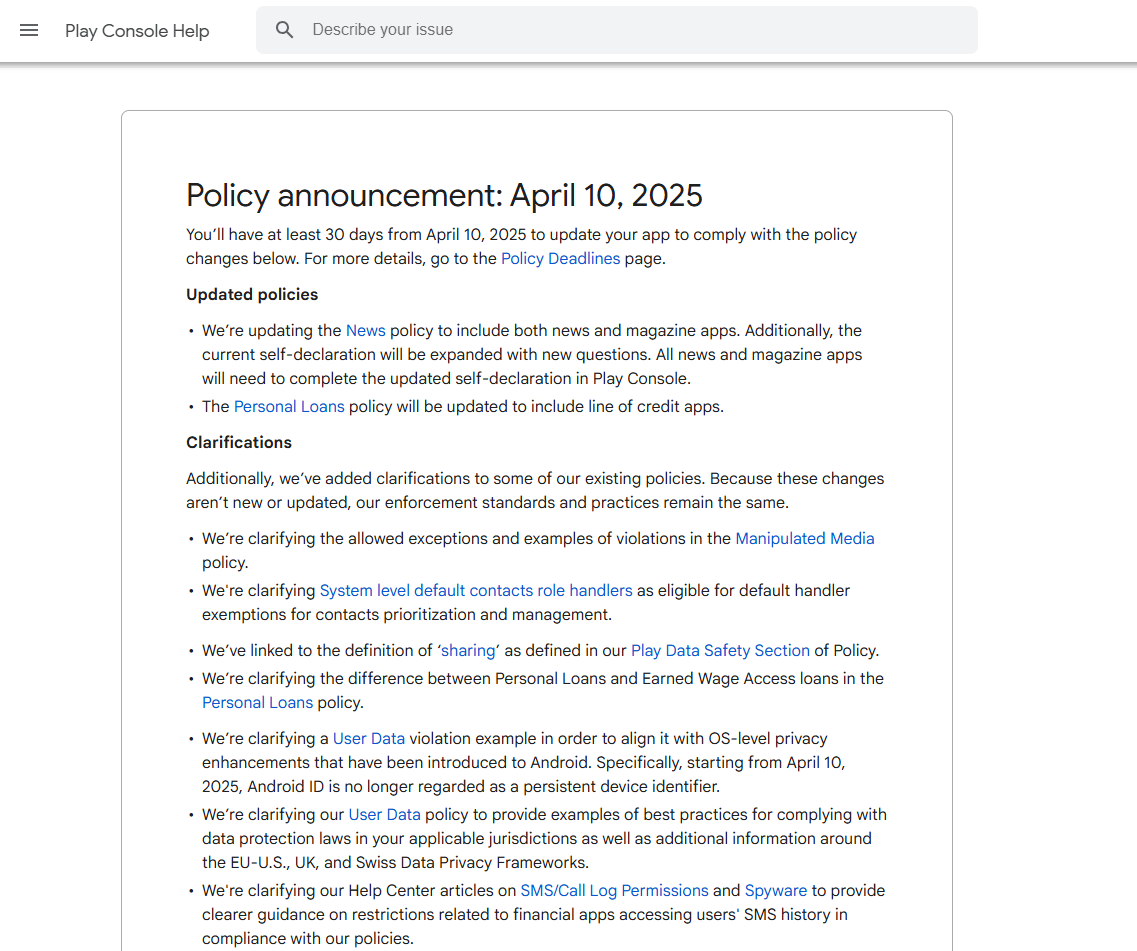Open the Spyware article link

775,891
